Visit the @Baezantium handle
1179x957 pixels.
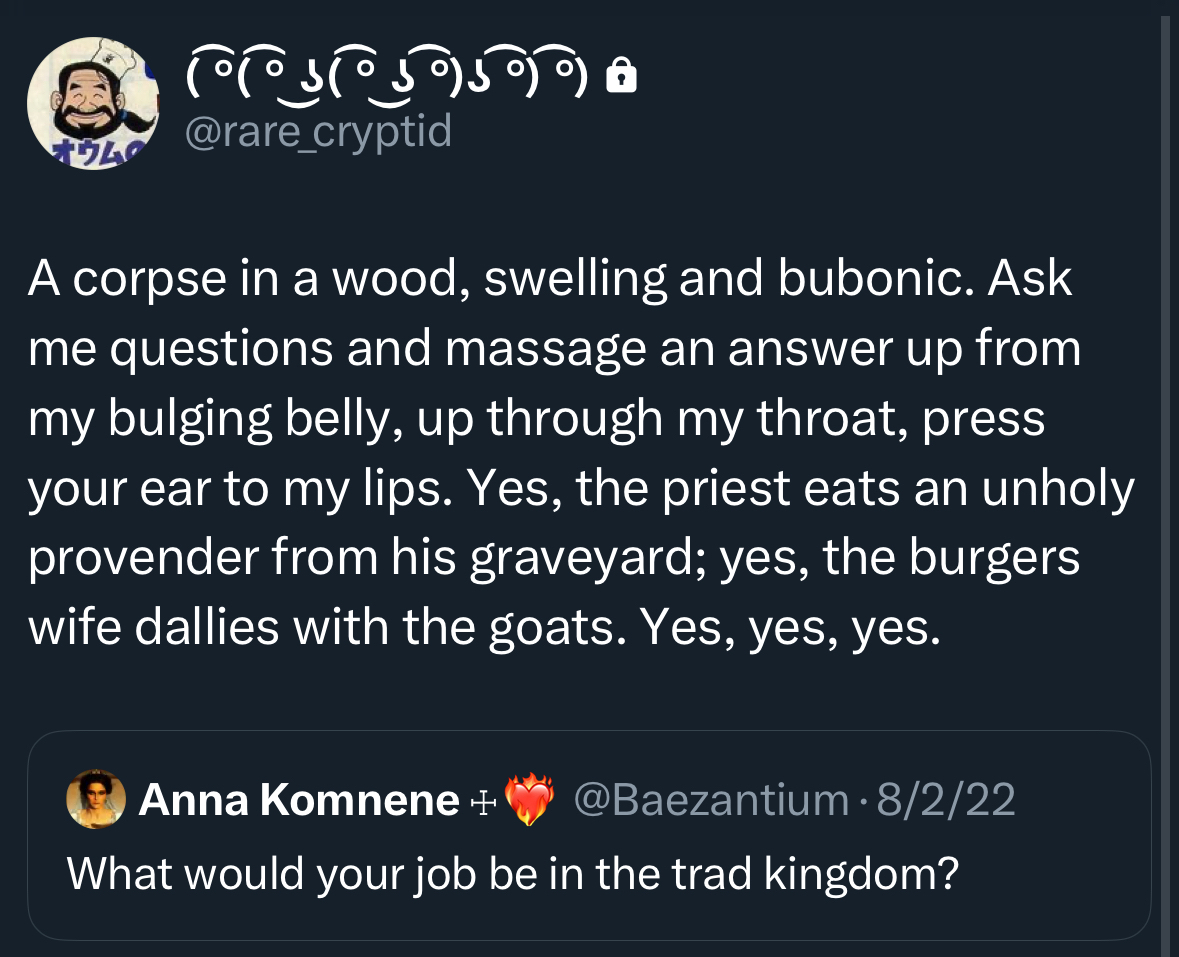(x=710, y=800)
